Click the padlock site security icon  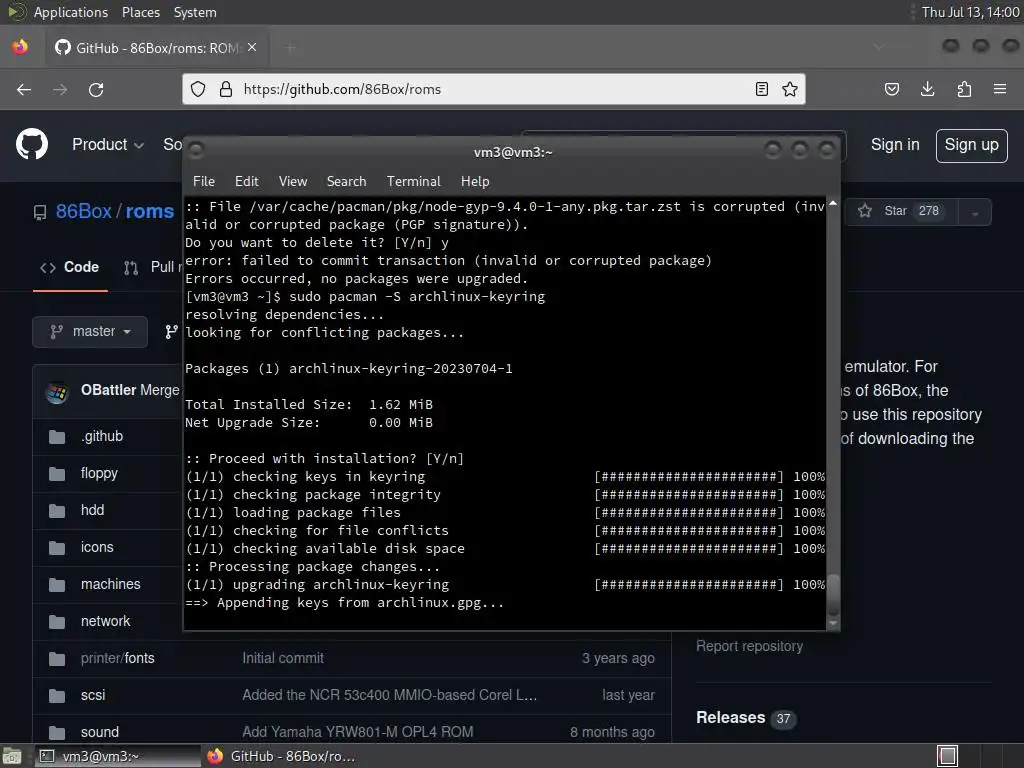226,89
